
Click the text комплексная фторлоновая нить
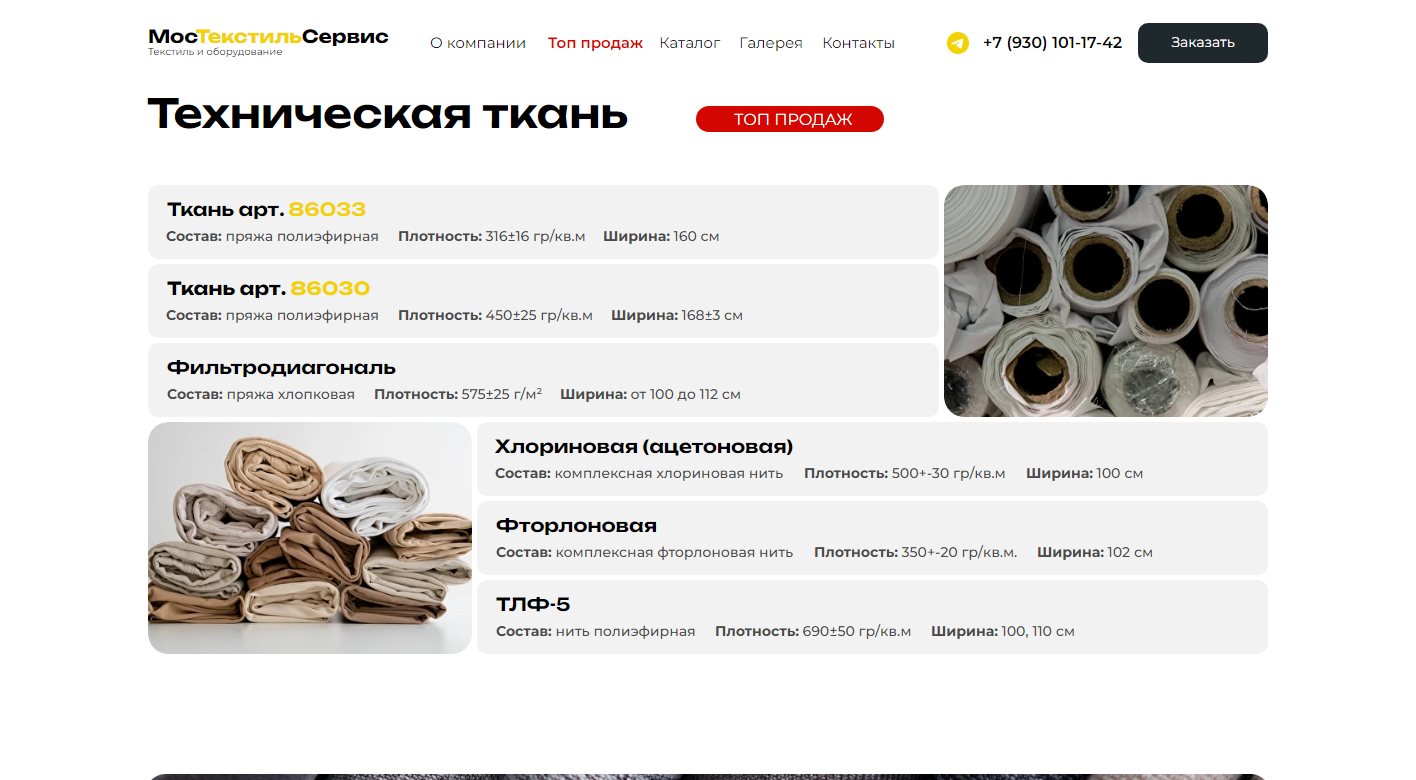click(x=674, y=553)
